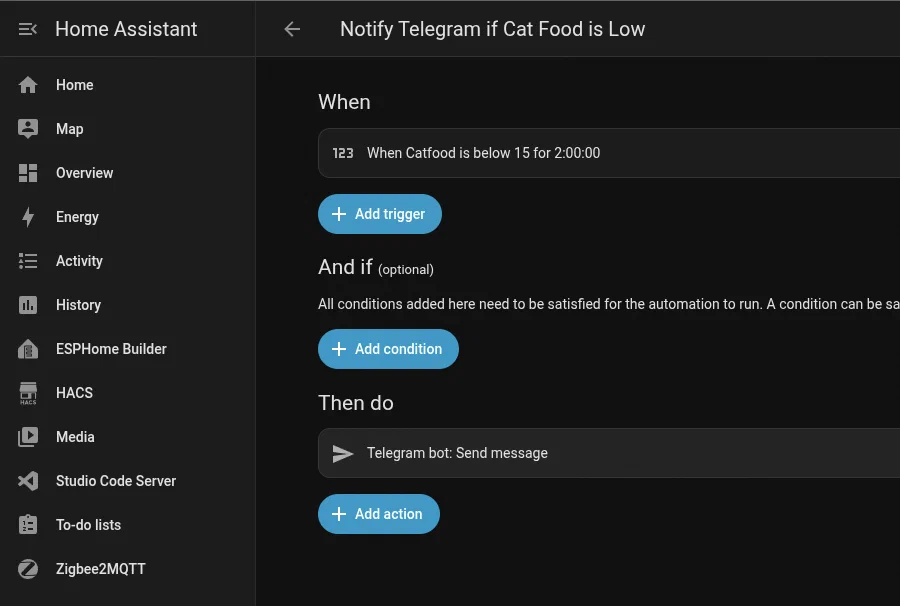This screenshot has width=900, height=606.
Task: Click the back arrow in the header
Action: 292,29
